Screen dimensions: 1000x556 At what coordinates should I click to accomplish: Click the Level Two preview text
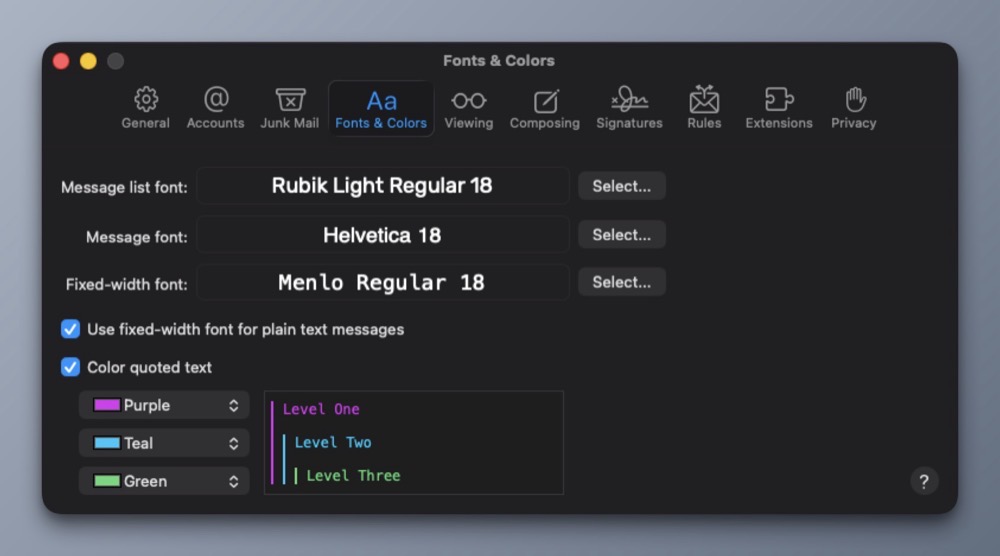pos(333,443)
